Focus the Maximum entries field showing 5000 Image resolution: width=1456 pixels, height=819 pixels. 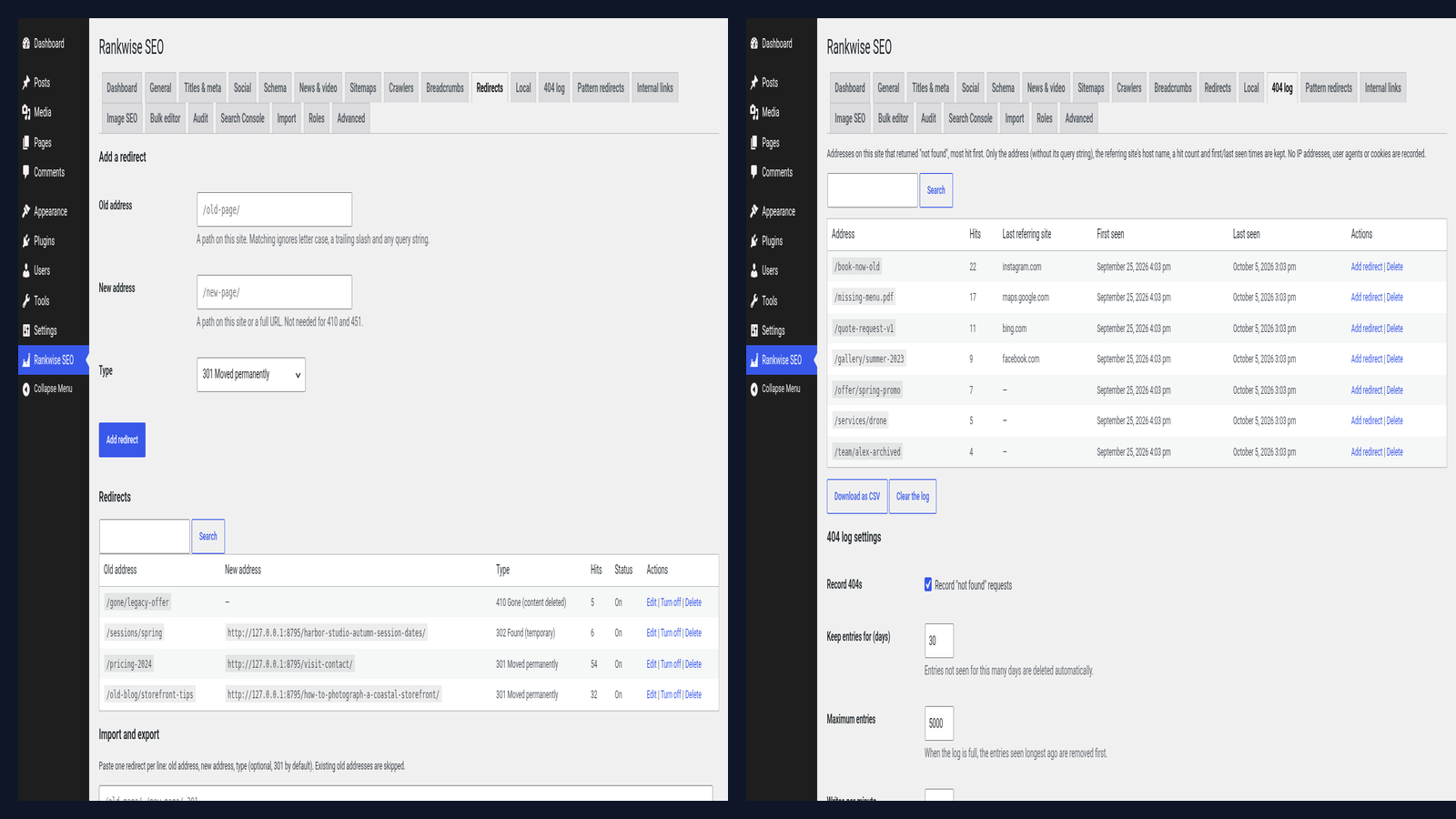pyautogui.click(x=939, y=723)
